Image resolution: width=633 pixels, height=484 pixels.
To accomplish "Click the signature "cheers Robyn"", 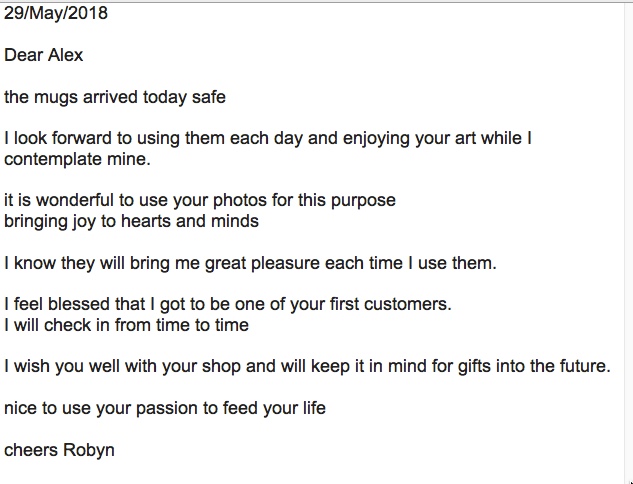I will coord(59,450).
